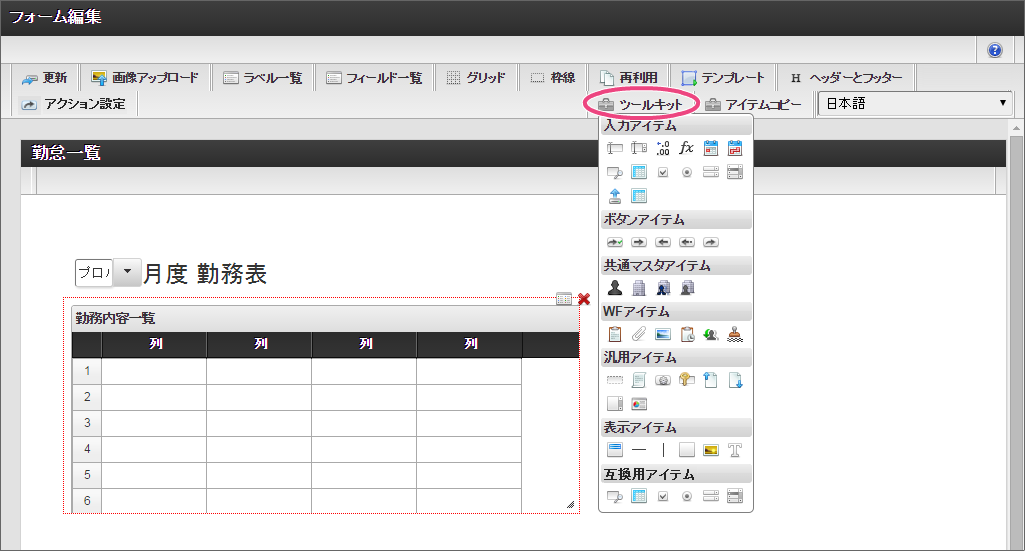Screen dimensions: 1025x551
Task: Click the アクション設定 button
Action: pyautogui.click(x=74, y=104)
